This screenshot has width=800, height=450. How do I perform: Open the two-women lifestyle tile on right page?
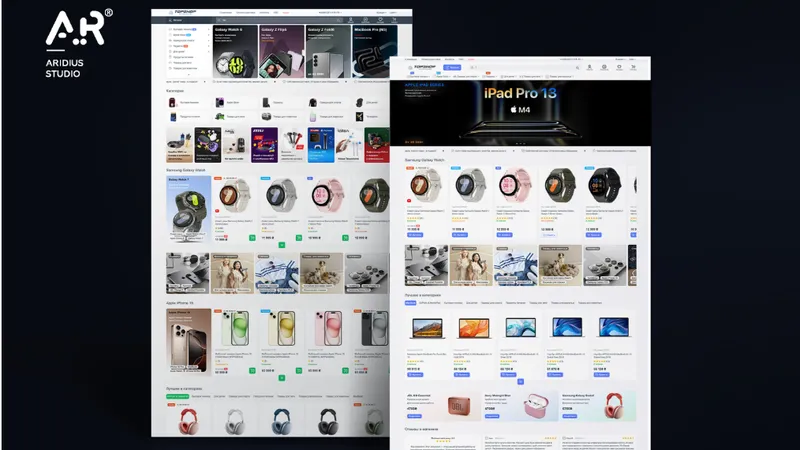click(471, 265)
